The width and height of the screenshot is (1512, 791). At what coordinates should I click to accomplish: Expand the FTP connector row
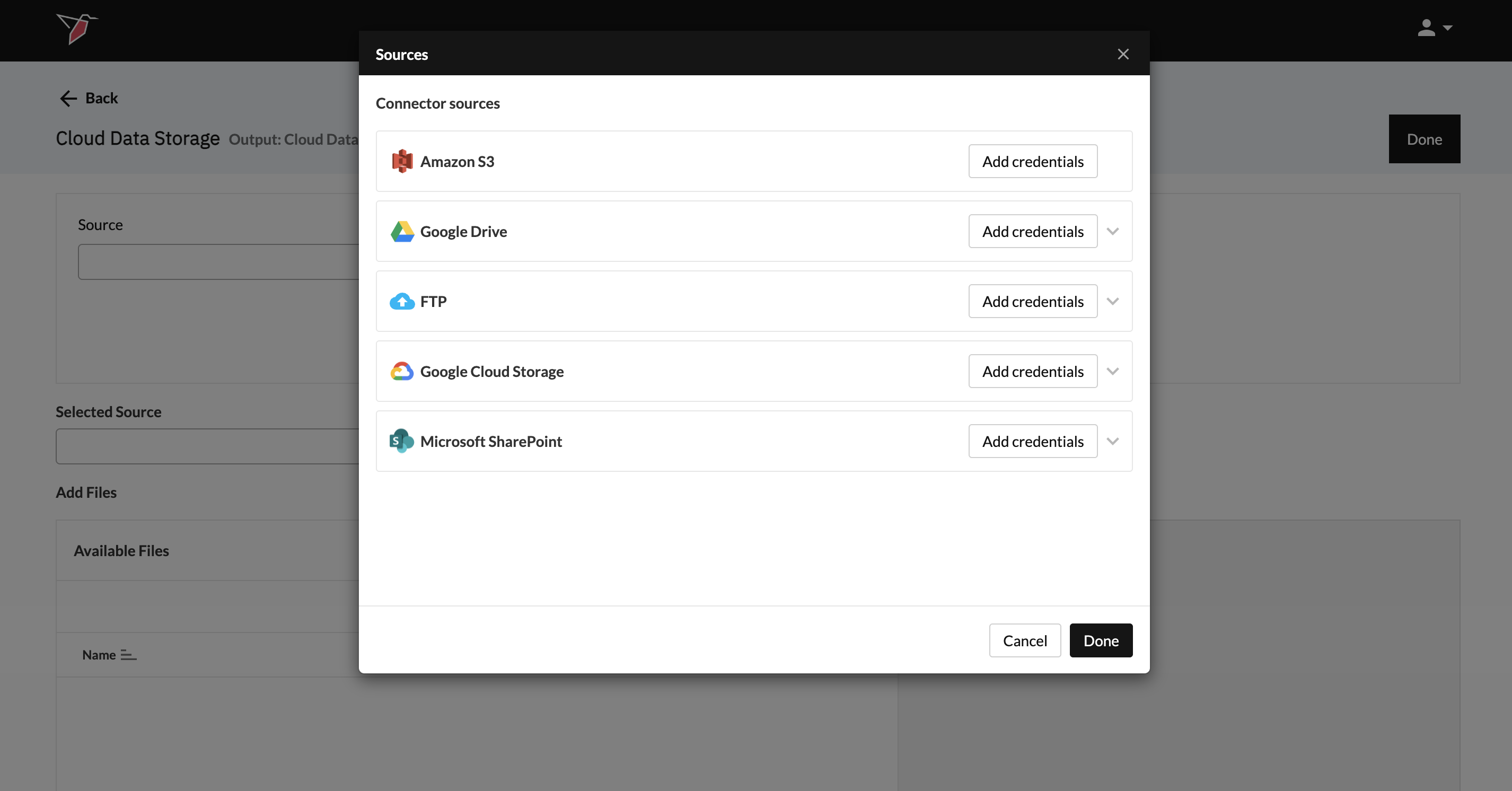pyautogui.click(x=1112, y=302)
